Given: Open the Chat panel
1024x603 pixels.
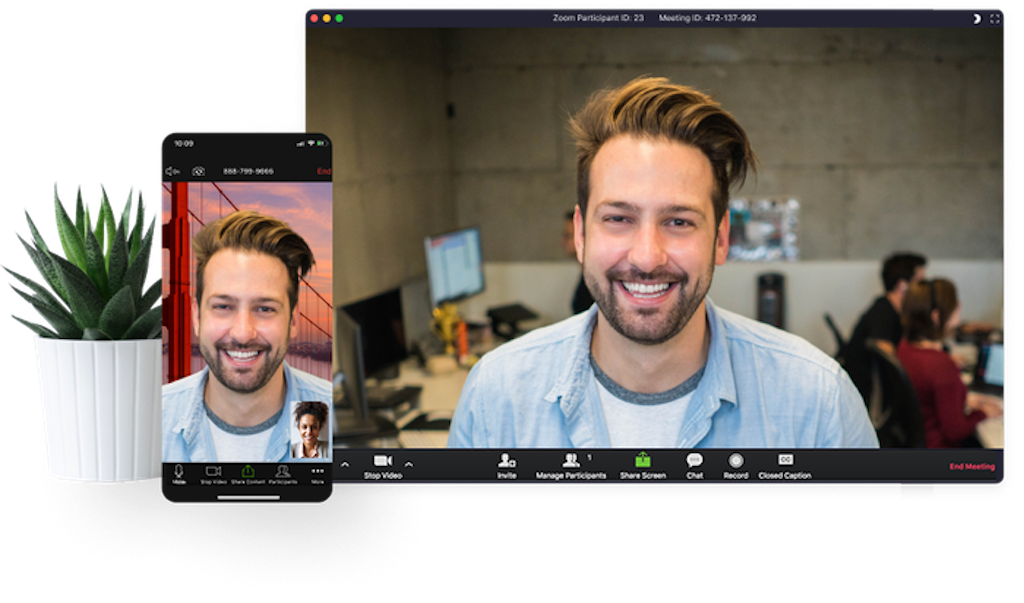Looking at the screenshot, I should click(x=694, y=462).
